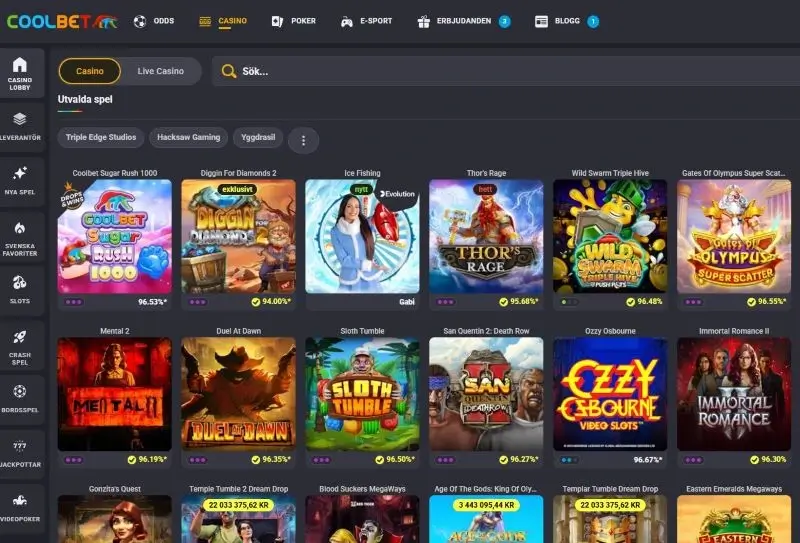This screenshot has width=800, height=543.
Task: Click the Poker cards icon
Action: point(278,21)
